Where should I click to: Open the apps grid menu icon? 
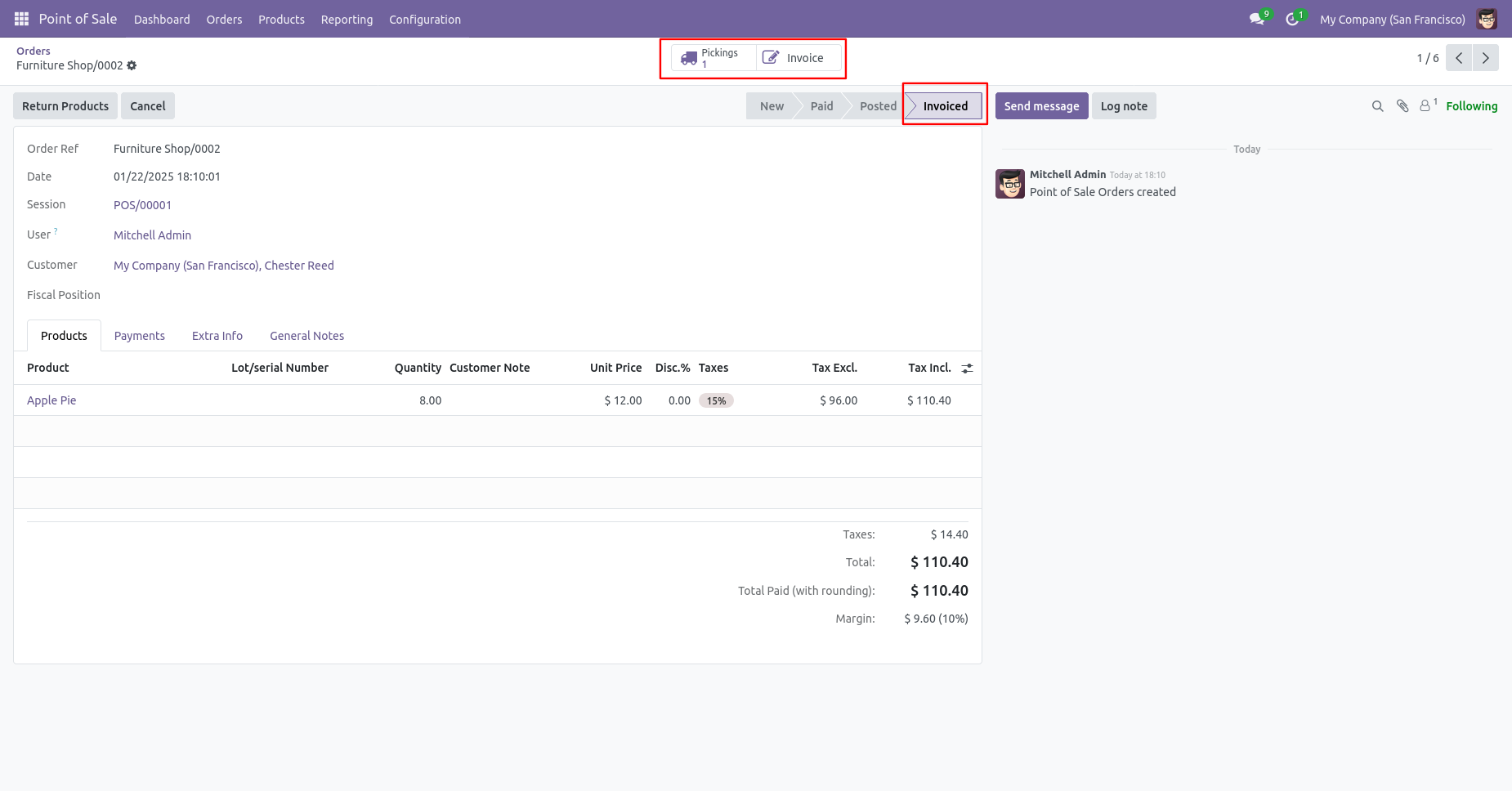click(21, 19)
